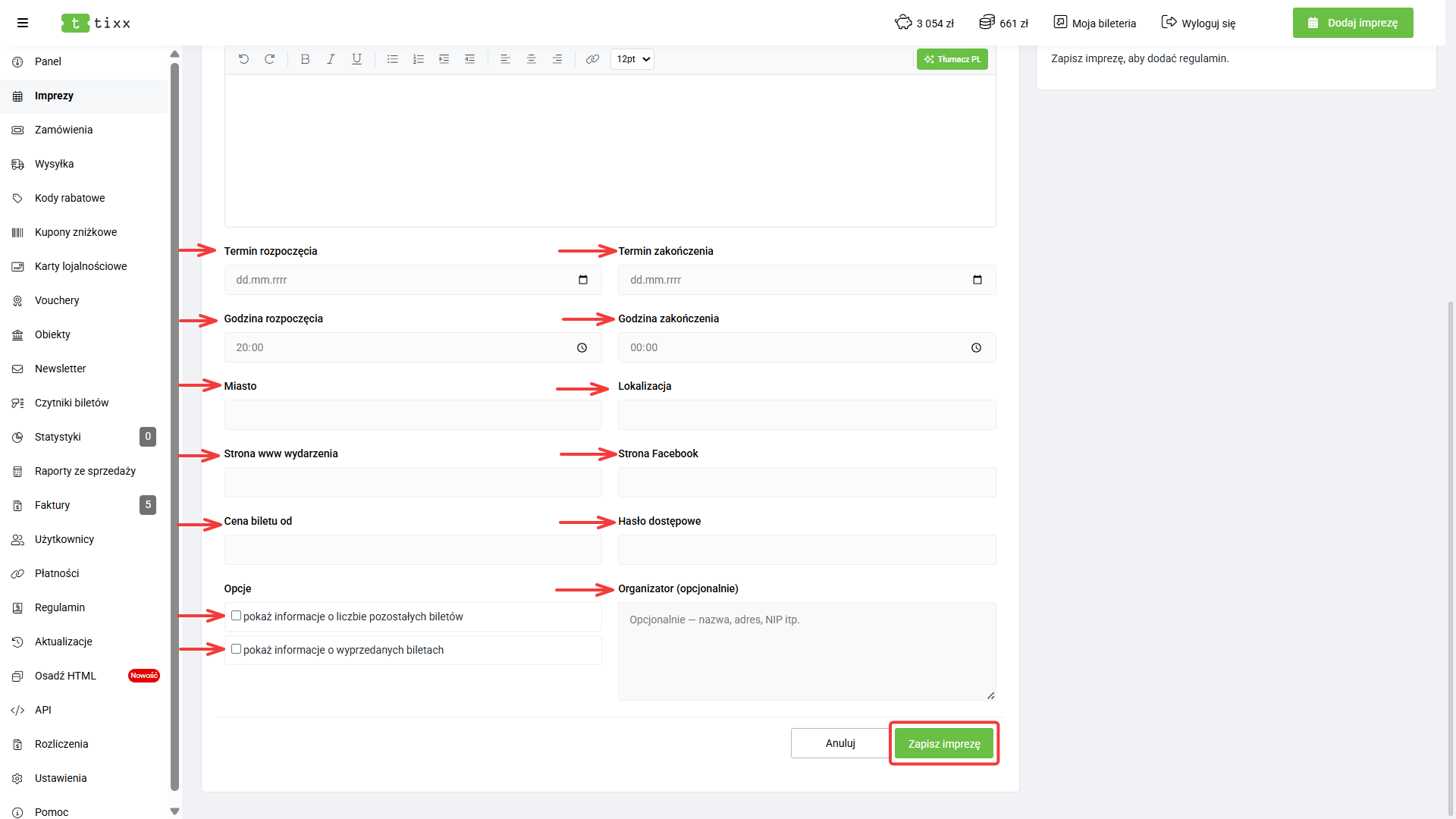The width and height of the screenshot is (1456, 819).
Task: Go to Zamówienia in the sidebar
Action: click(x=83, y=130)
